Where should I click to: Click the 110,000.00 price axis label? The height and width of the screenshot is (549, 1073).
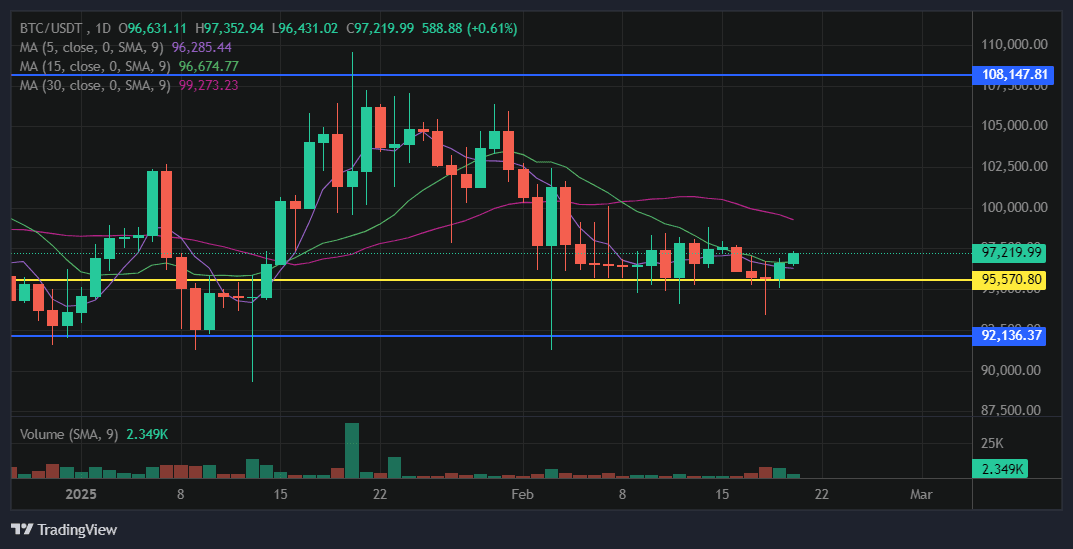1012,45
